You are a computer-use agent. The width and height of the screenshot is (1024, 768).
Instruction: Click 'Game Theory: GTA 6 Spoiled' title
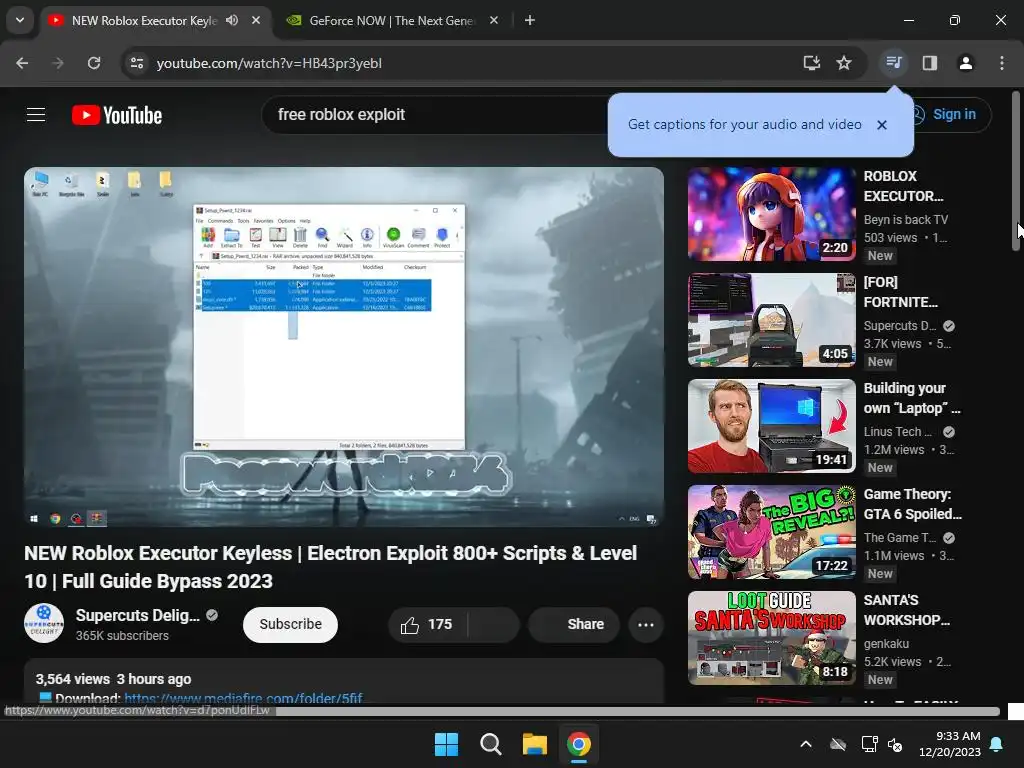(912, 504)
